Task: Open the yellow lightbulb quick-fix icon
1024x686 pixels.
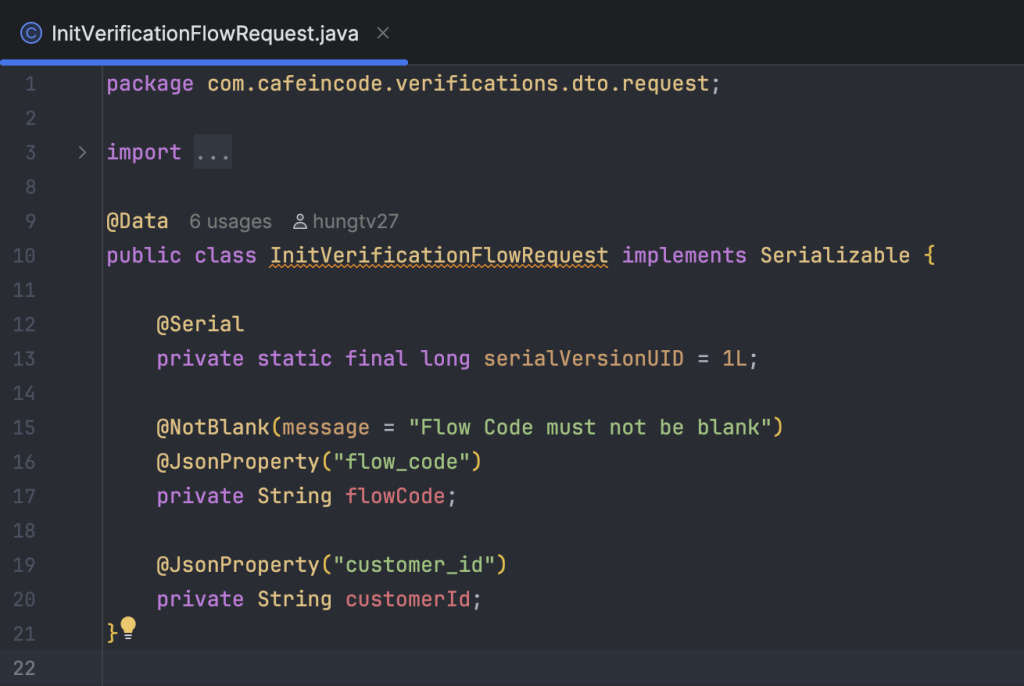Action: click(128, 628)
